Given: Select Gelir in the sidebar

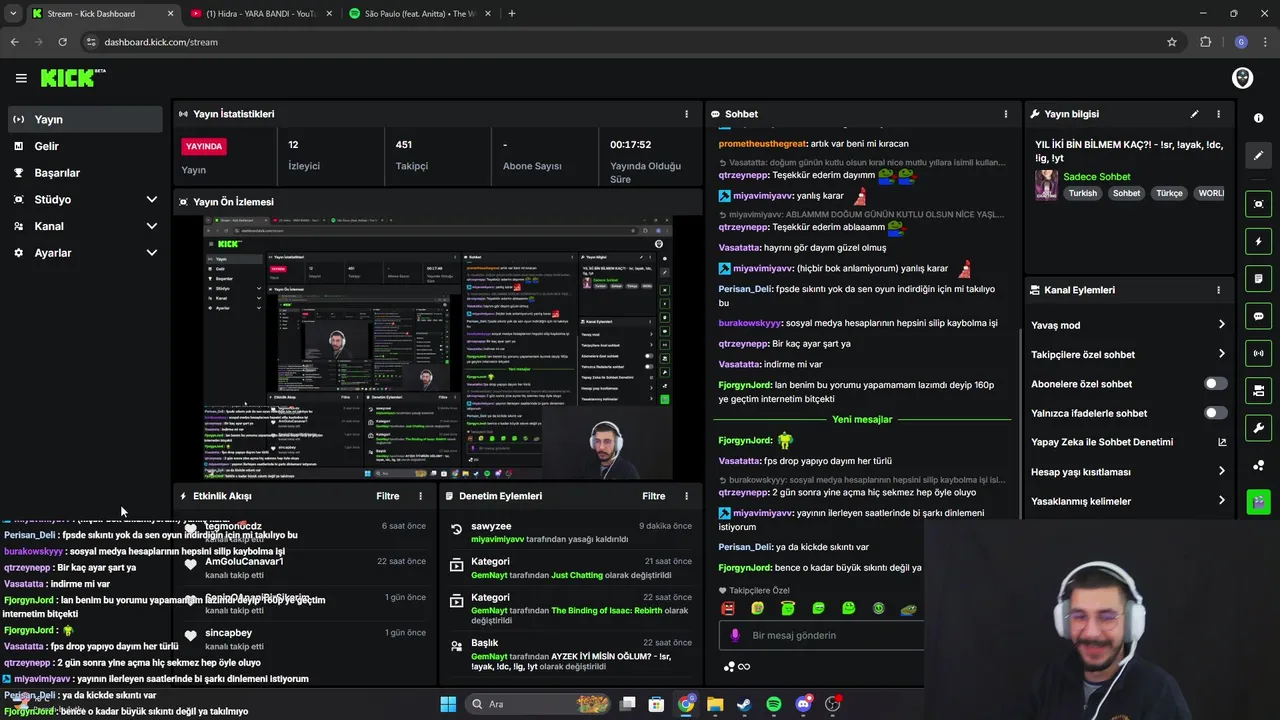Looking at the screenshot, I should pos(85,146).
